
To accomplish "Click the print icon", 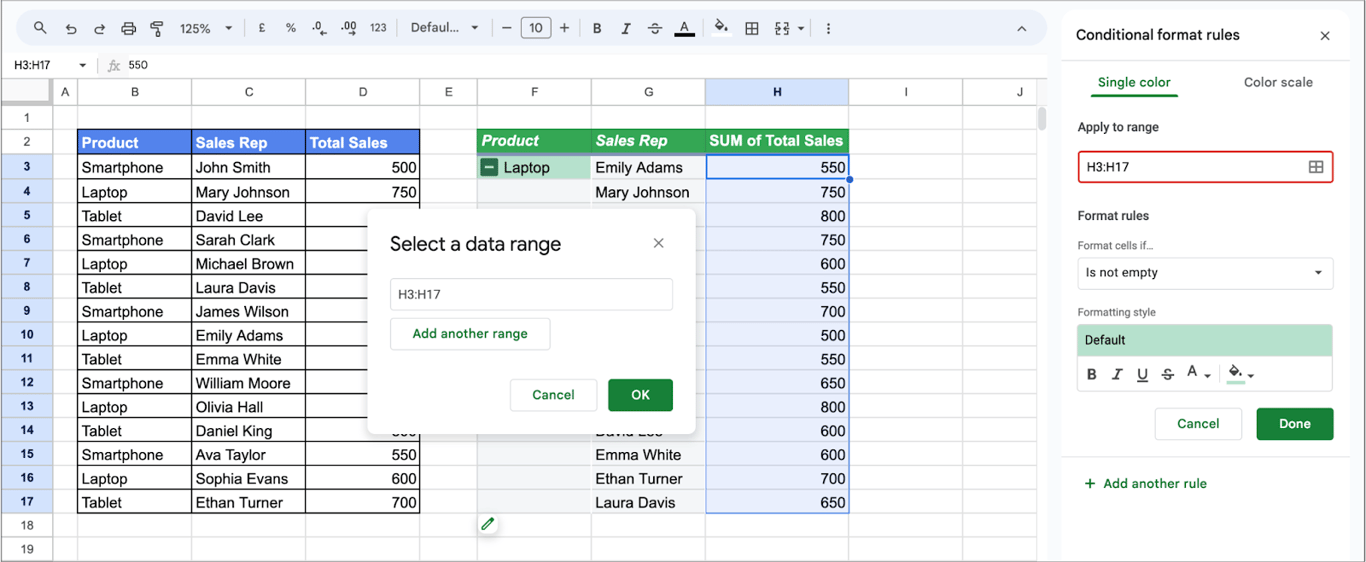I will coord(128,28).
